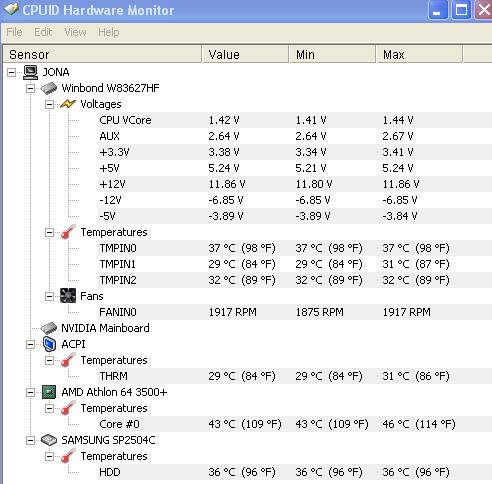This screenshot has height=484, width=492.
Task: Click the thermometer icon under Winbond Temperatures
Action: 68,232
